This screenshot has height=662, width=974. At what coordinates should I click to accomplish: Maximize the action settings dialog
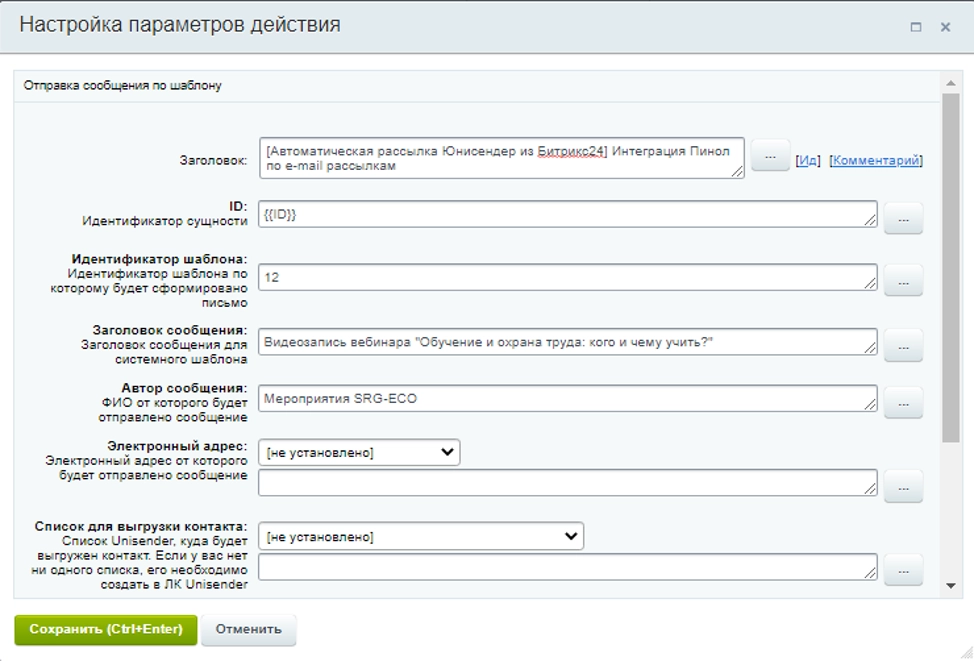click(915, 27)
